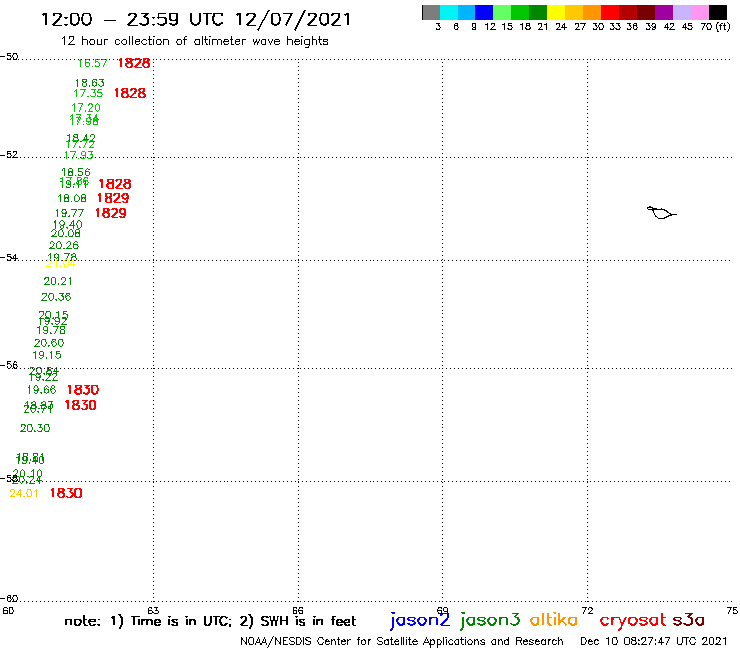Pick the black swatch ending the color scale
The width and height of the screenshot is (740, 650).
coord(717,12)
